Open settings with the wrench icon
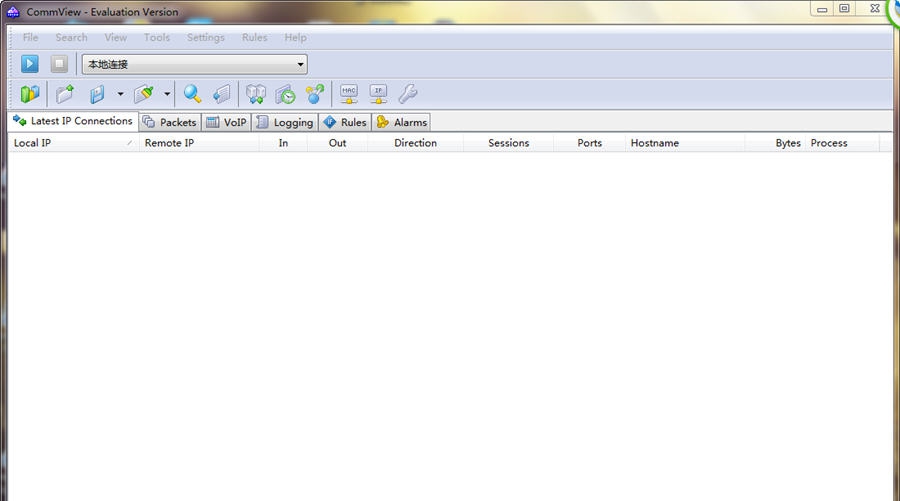 click(408, 94)
